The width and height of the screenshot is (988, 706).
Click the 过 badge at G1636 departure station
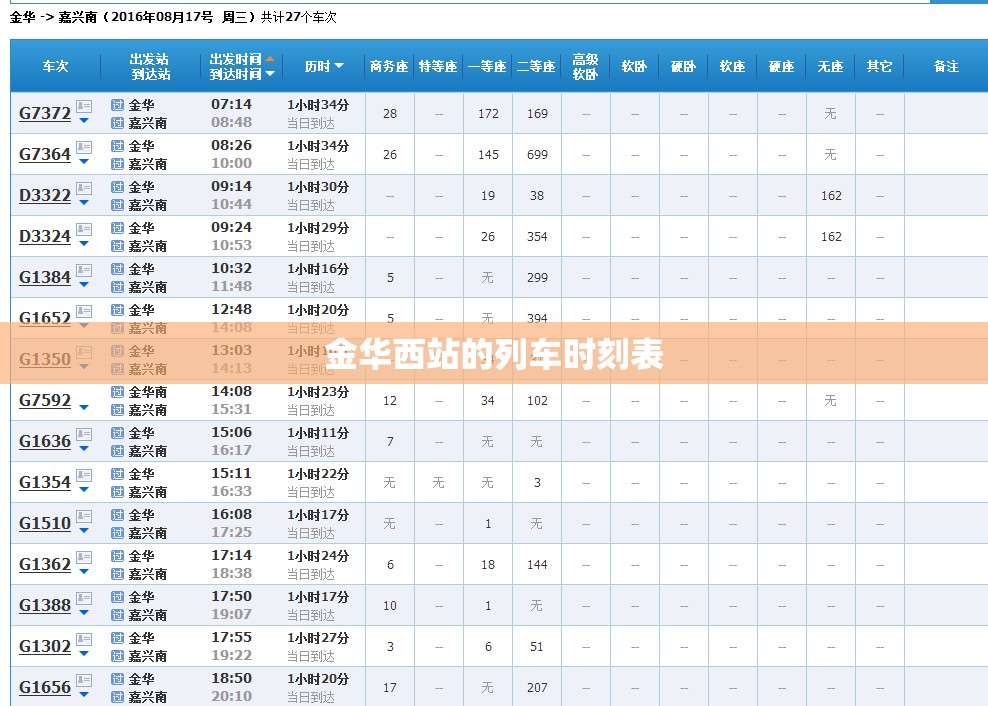click(x=117, y=432)
